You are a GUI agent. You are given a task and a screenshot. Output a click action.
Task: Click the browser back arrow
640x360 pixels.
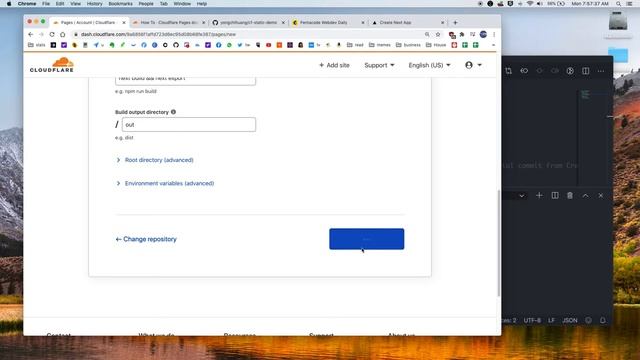[x=31, y=34]
